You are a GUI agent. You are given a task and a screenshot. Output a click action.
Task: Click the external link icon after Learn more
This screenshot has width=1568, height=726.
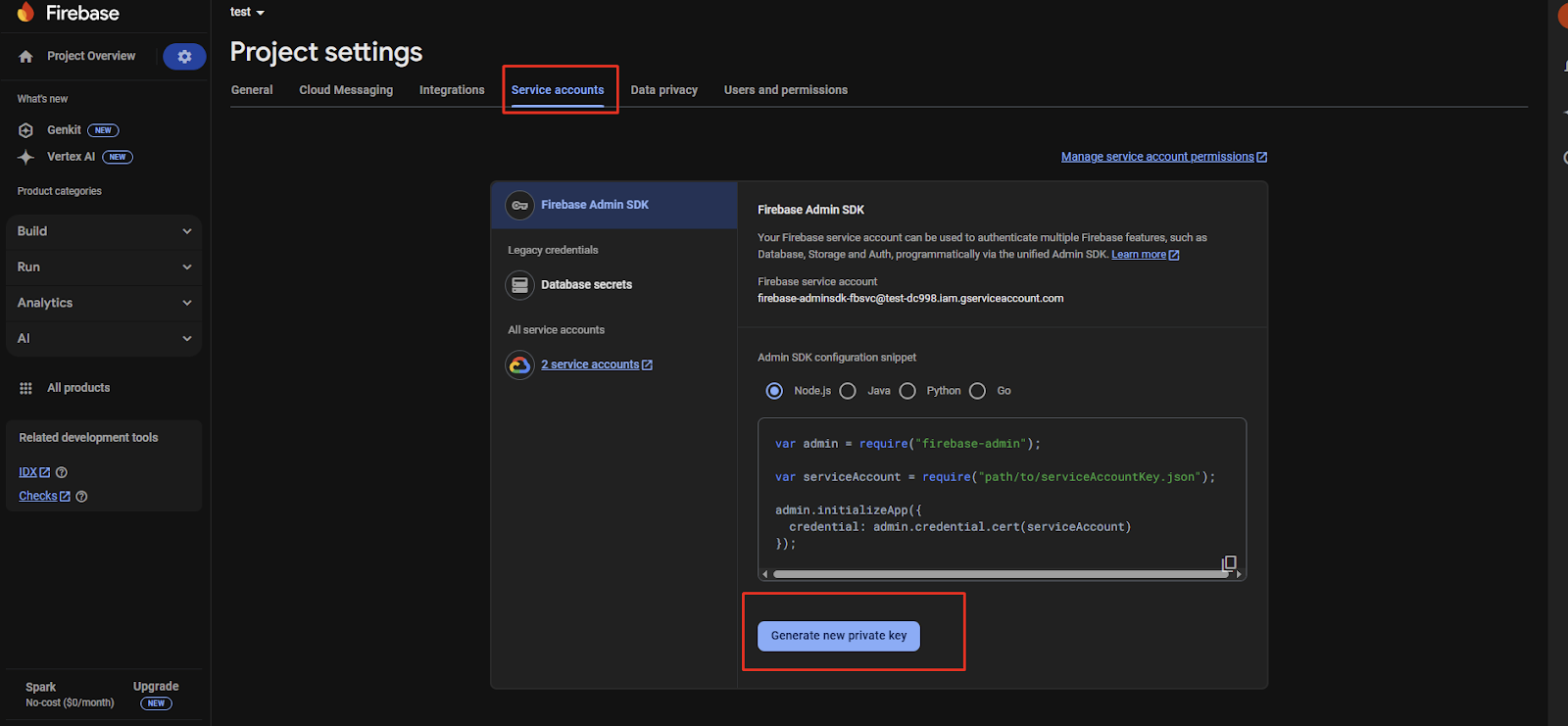tap(1174, 255)
